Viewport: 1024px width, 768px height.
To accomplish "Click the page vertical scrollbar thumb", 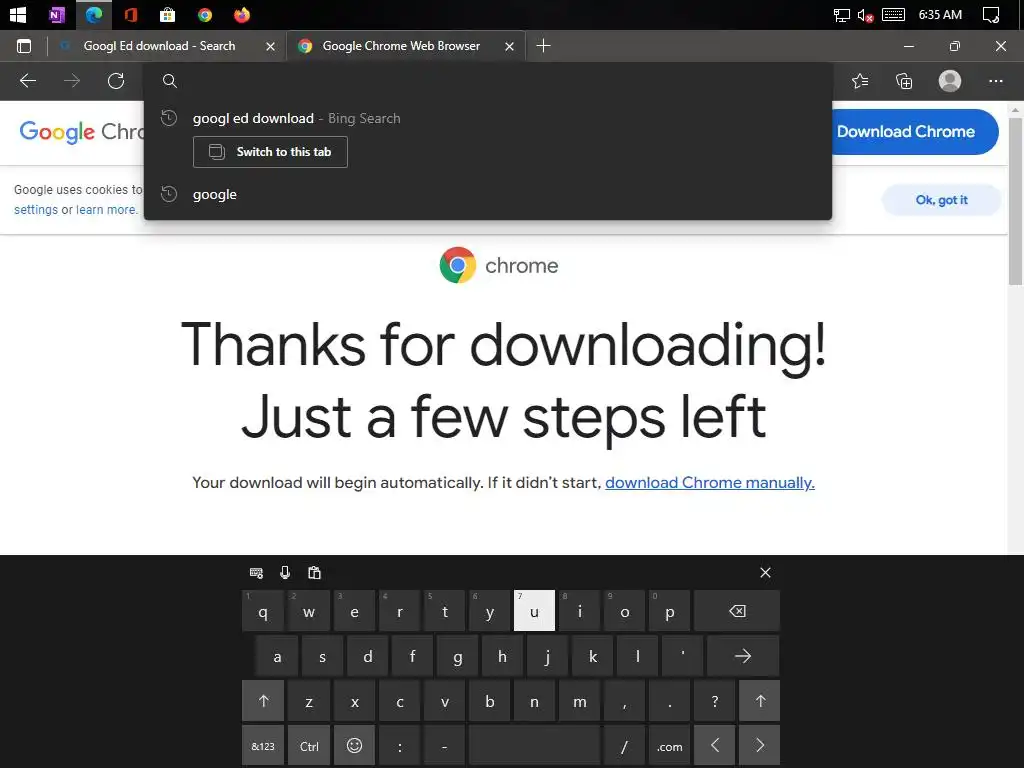I will [1015, 201].
